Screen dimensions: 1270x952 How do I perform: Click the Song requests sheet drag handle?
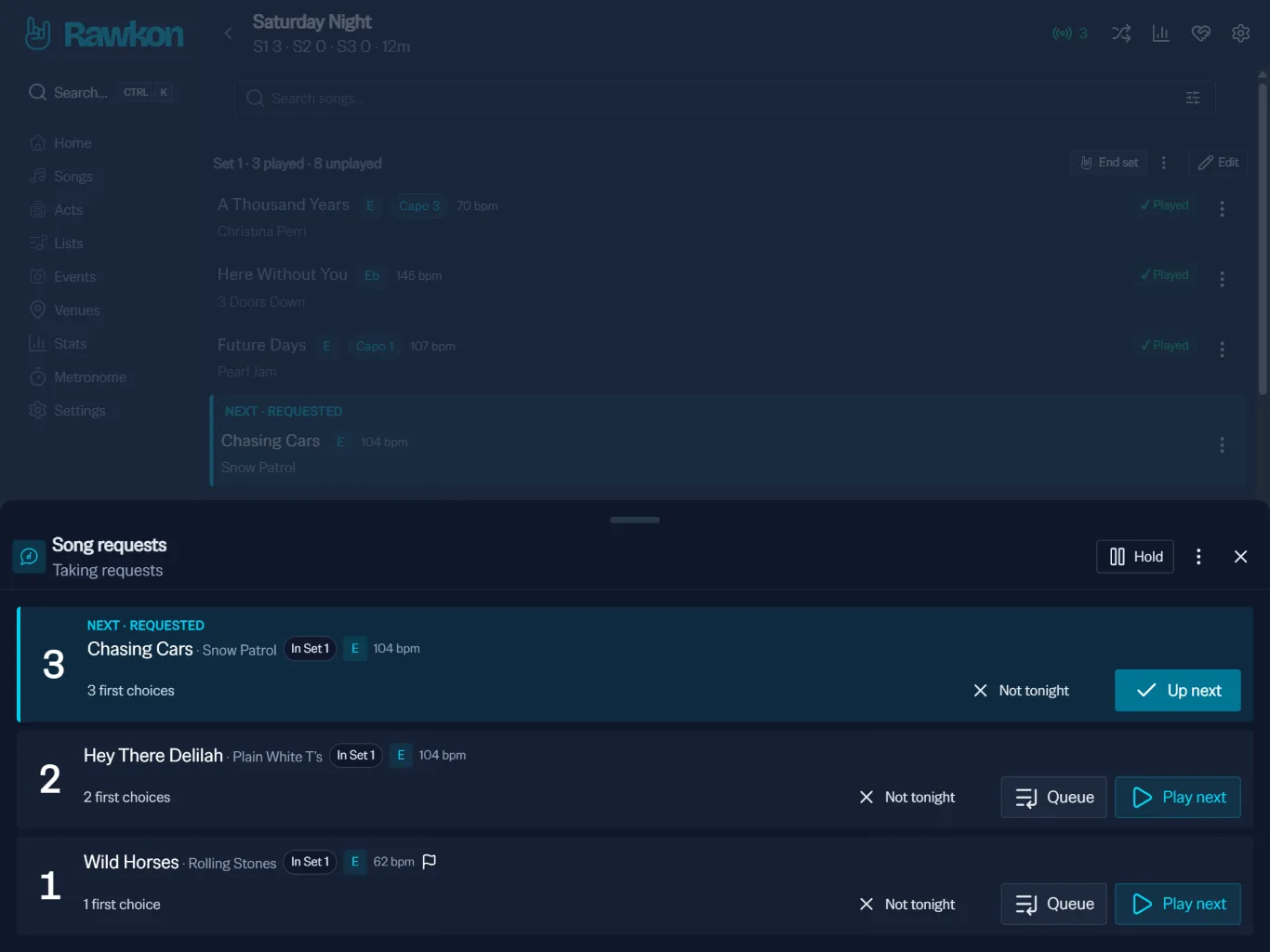635,520
